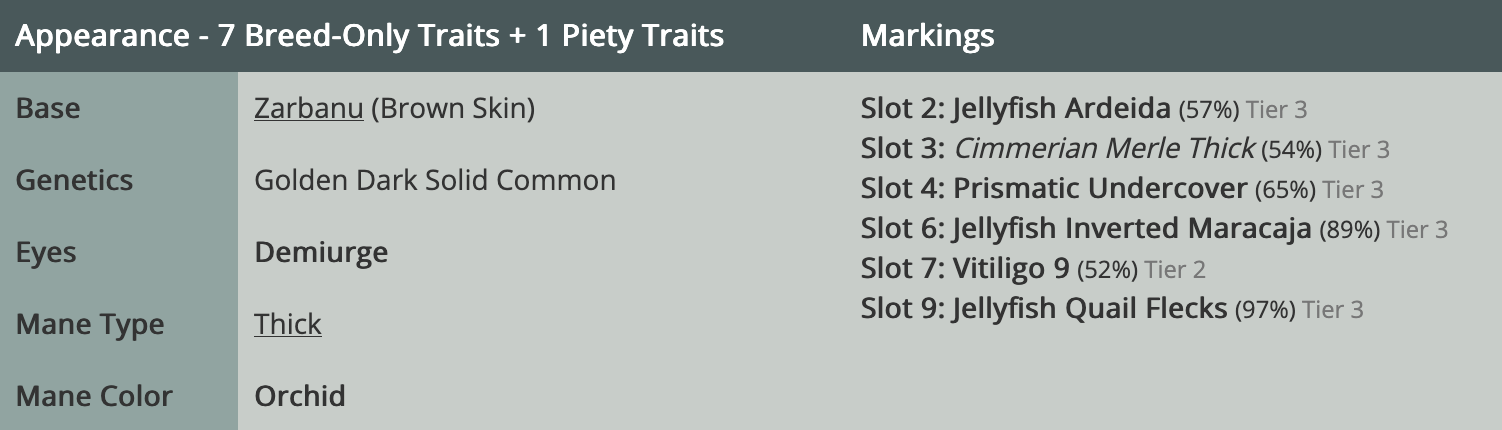Click the Eyes row label
The image size is (1502, 430).
(46, 252)
